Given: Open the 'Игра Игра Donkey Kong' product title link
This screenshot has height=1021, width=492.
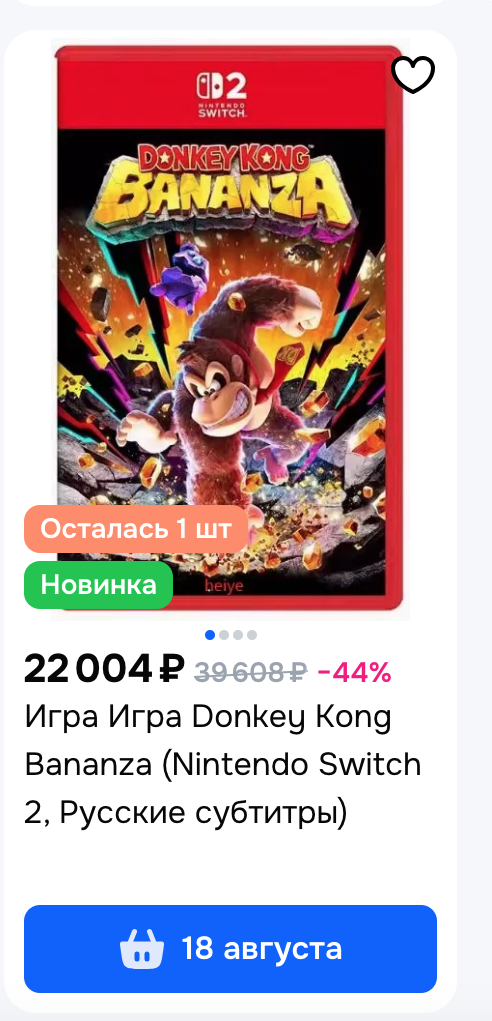Looking at the screenshot, I should point(208,718).
